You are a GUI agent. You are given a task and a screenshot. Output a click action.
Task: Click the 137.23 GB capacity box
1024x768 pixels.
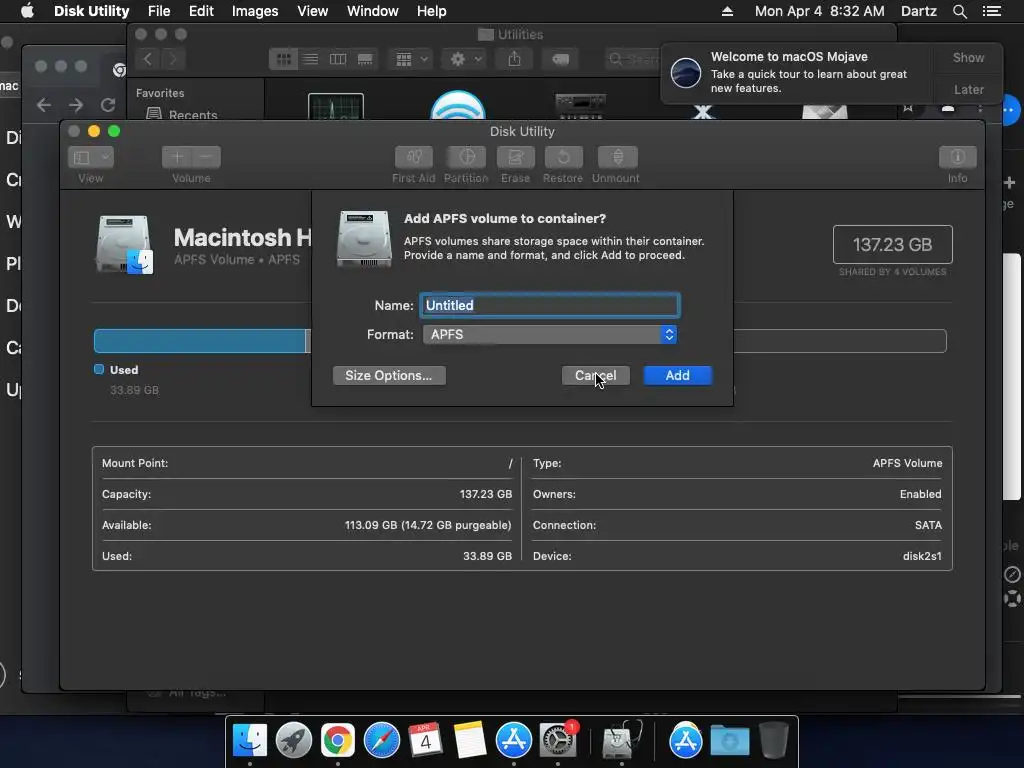point(892,245)
